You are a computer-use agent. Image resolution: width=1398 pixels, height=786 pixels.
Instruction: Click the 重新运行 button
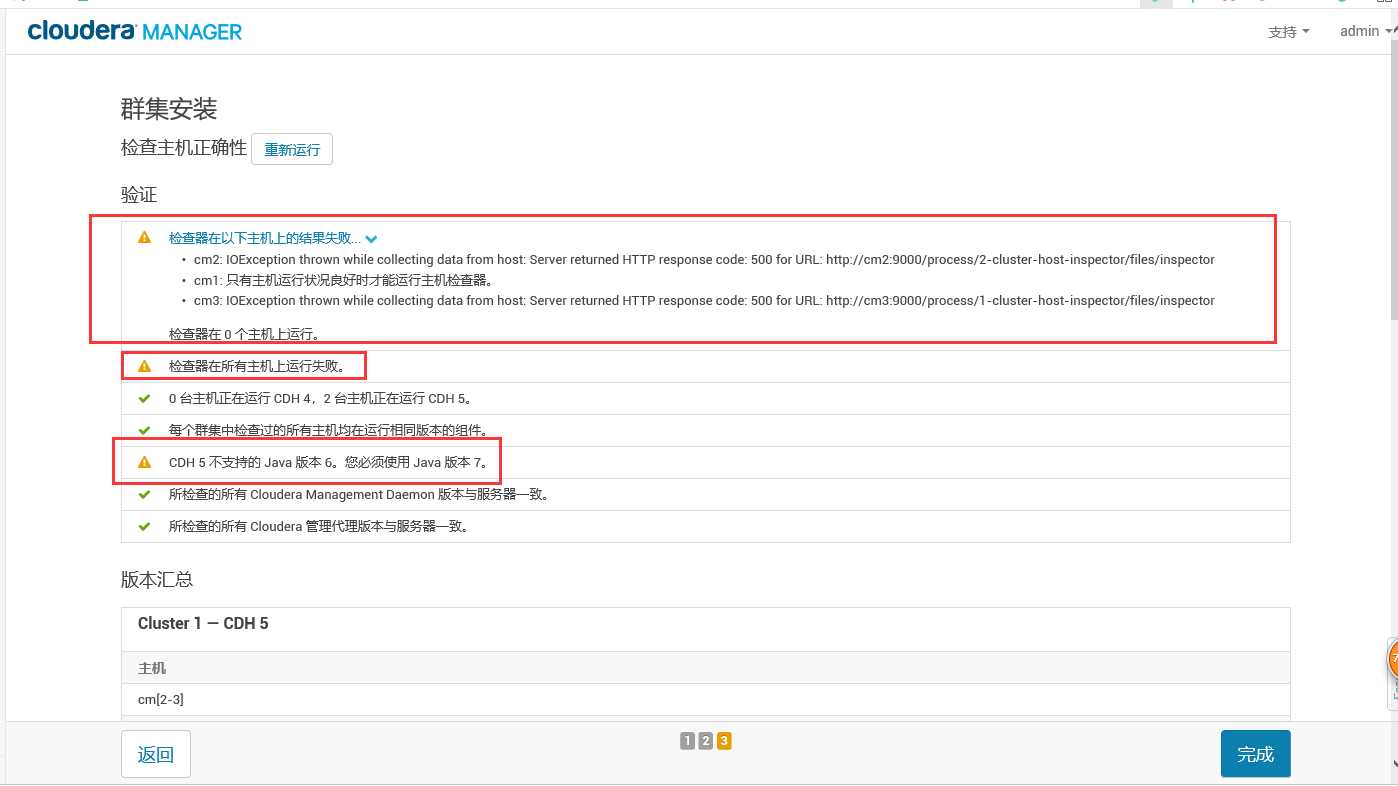coord(292,150)
